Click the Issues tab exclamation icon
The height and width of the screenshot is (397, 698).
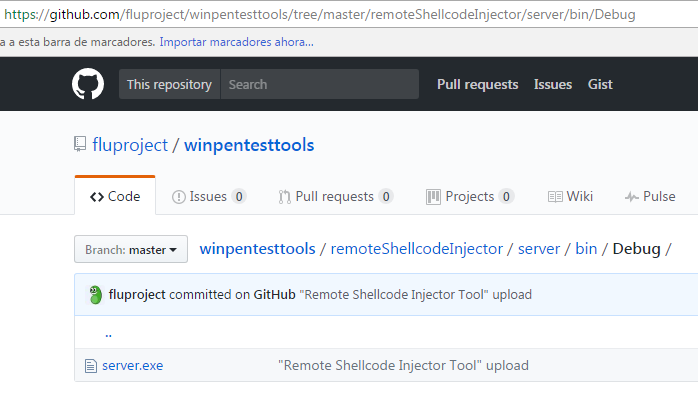pos(179,197)
